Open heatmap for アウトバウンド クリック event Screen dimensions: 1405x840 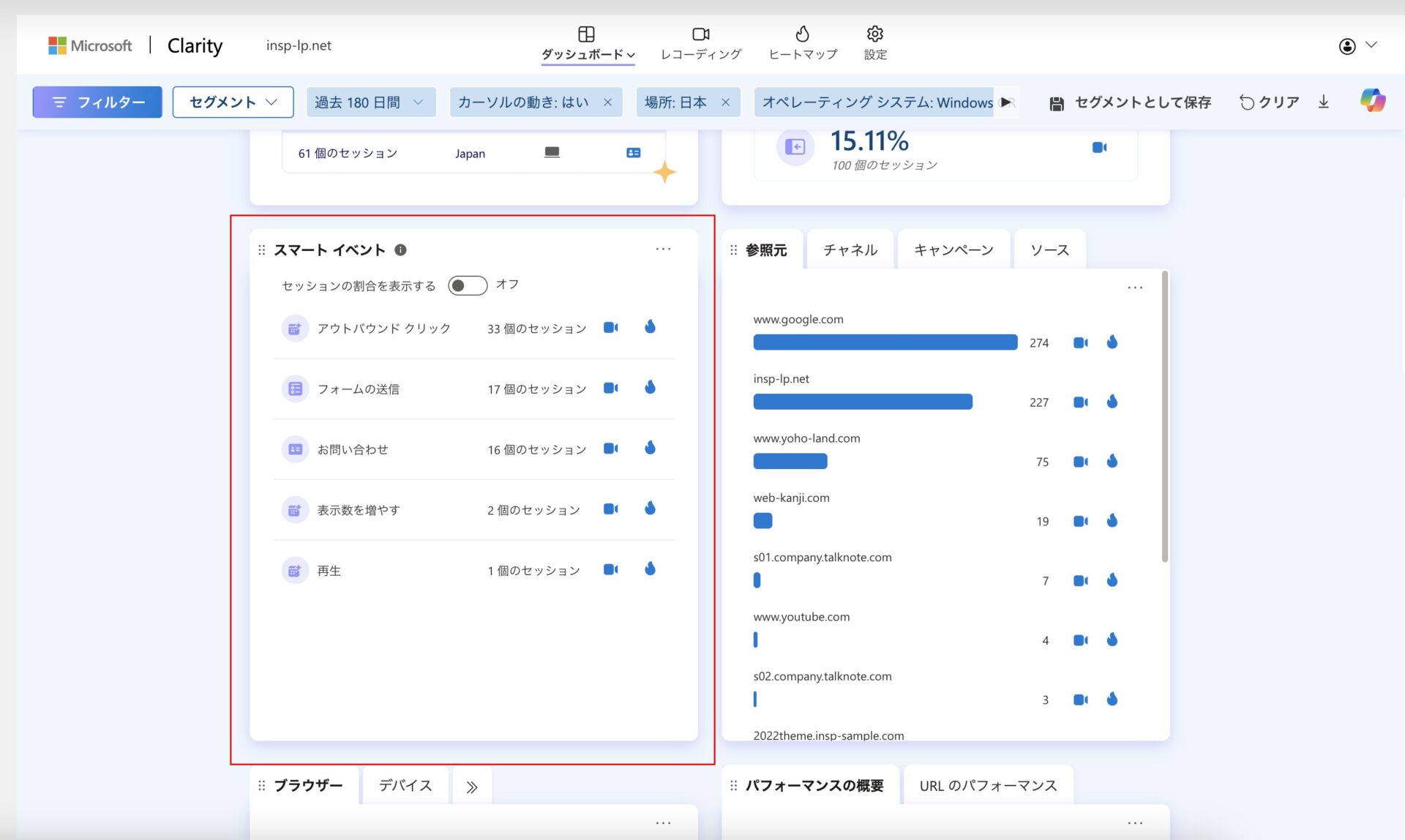(x=650, y=327)
